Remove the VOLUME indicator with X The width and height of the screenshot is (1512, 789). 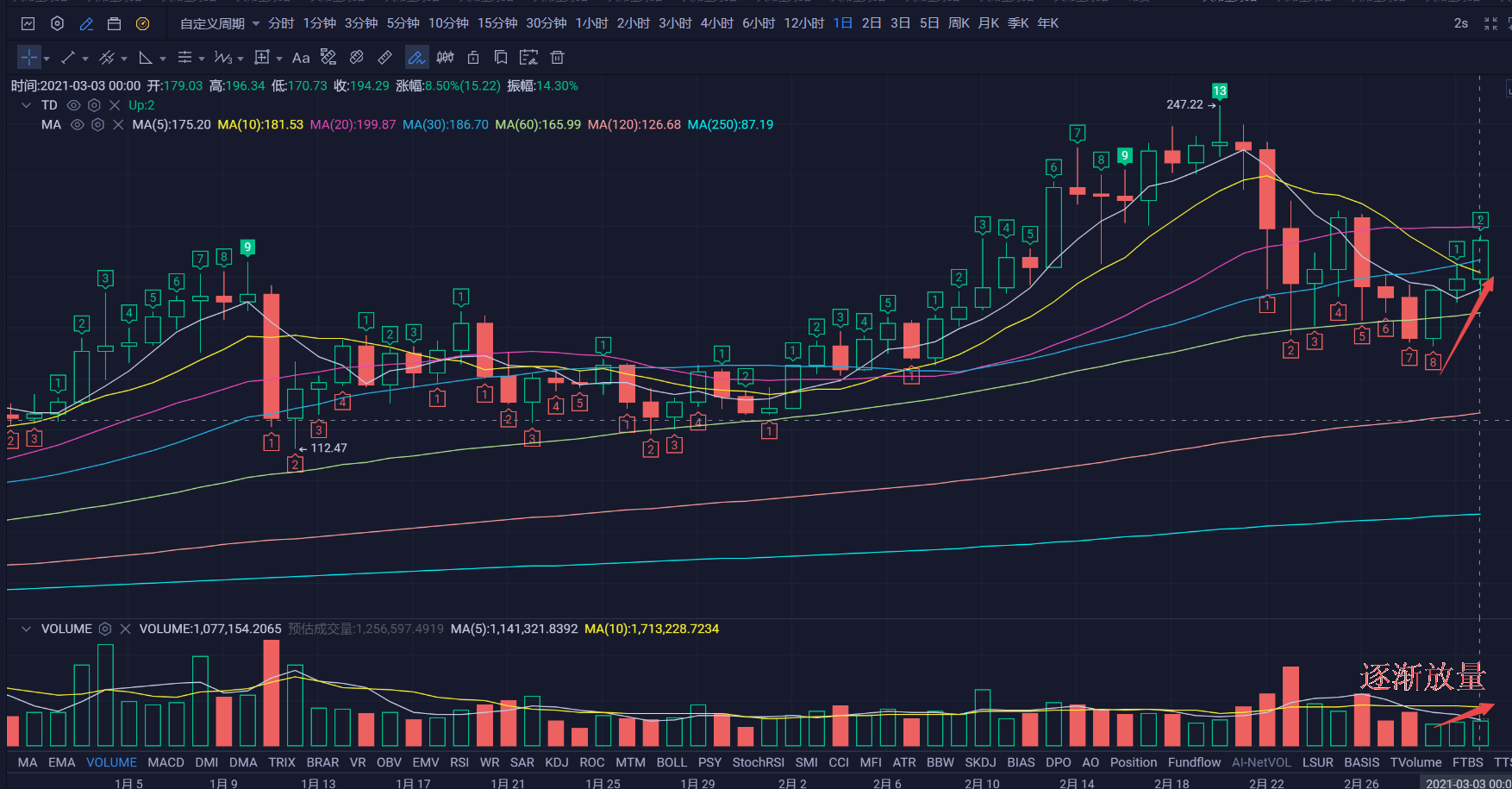[x=126, y=629]
